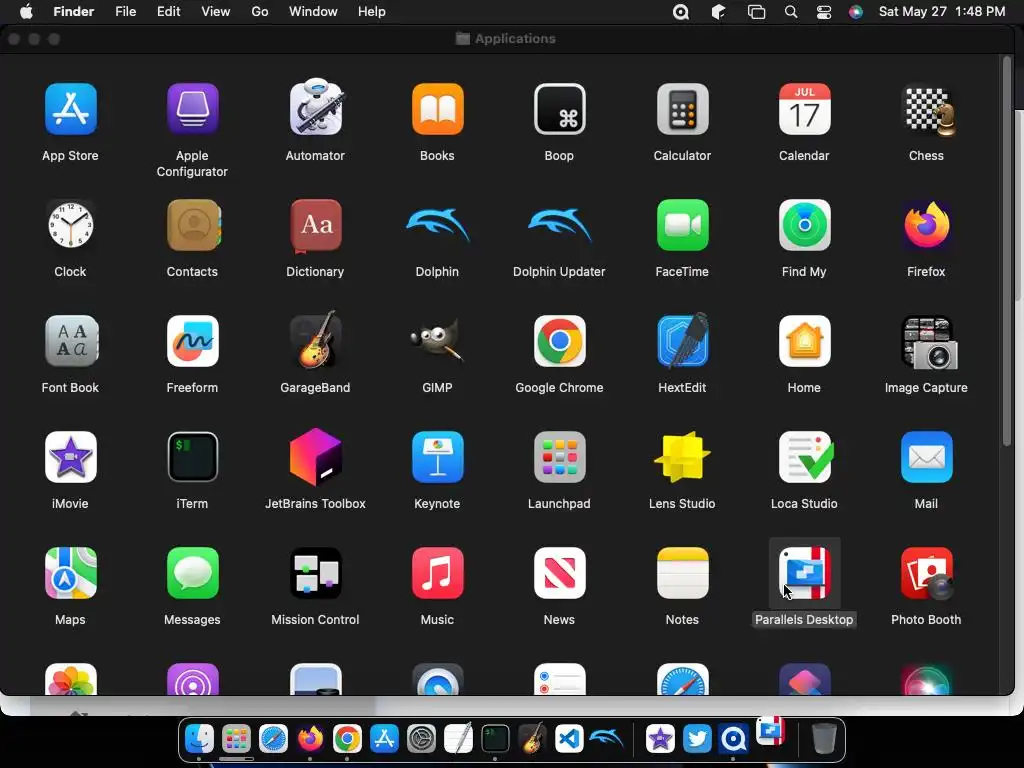Open Spotlight search in menu bar
Image resolution: width=1024 pixels, height=768 pixels.
[x=791, y=12]
